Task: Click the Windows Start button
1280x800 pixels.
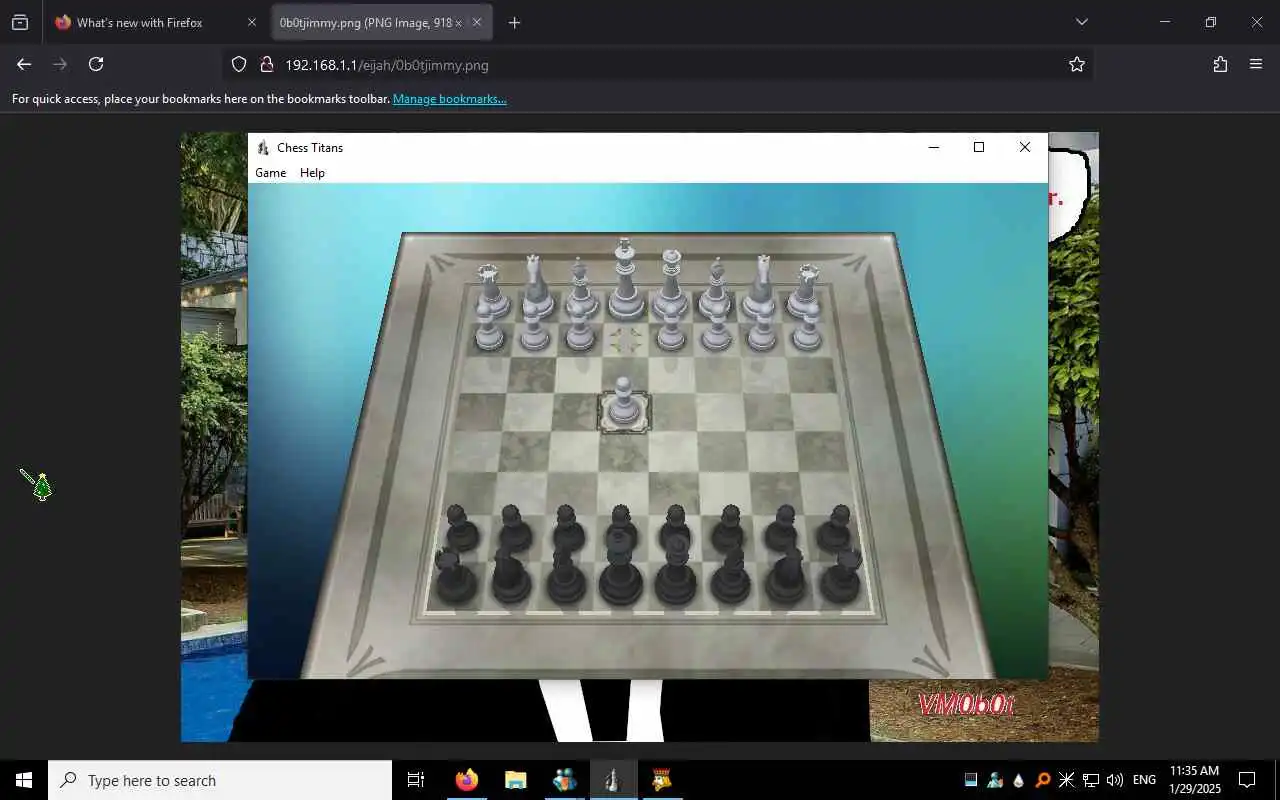Action: 24,780
